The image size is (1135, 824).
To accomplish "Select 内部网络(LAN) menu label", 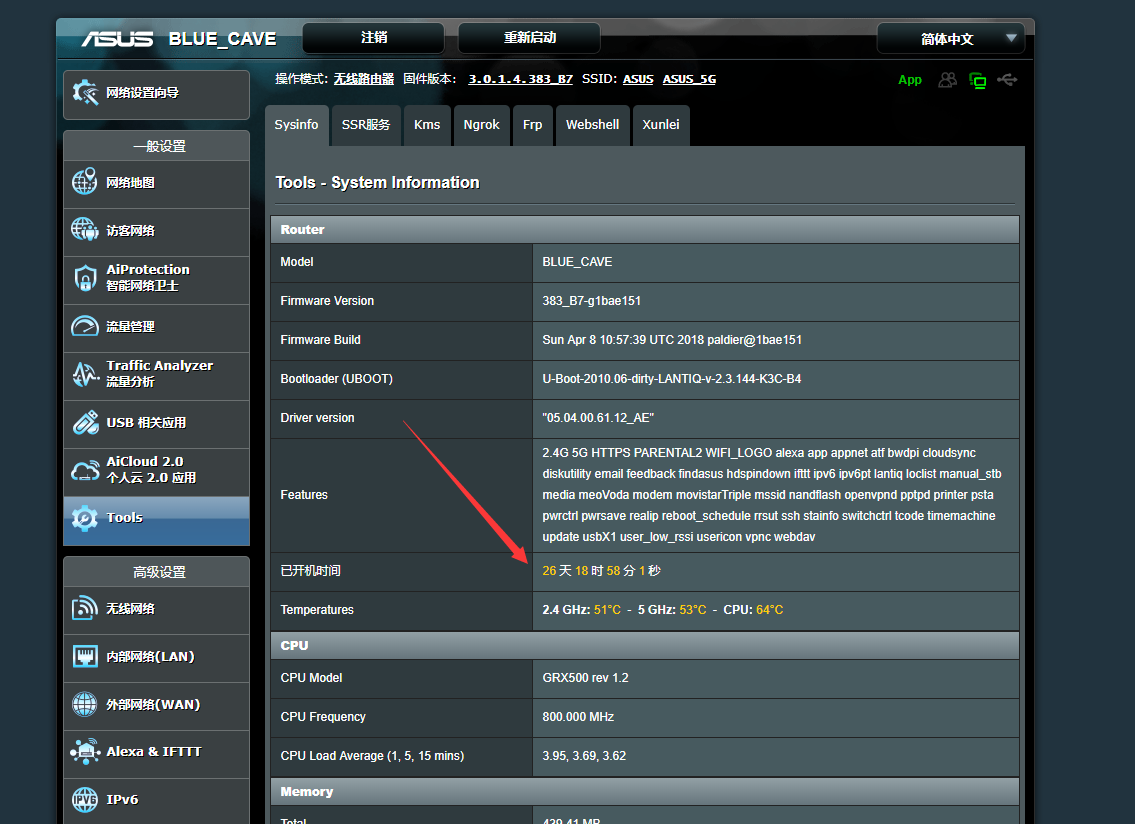I will 151,657.
